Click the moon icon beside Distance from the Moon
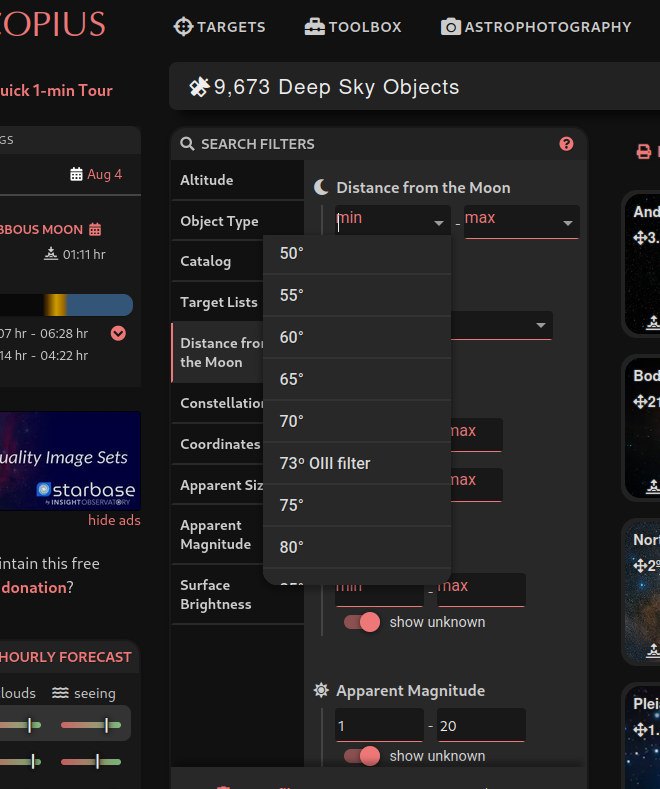 pos(321,187)
